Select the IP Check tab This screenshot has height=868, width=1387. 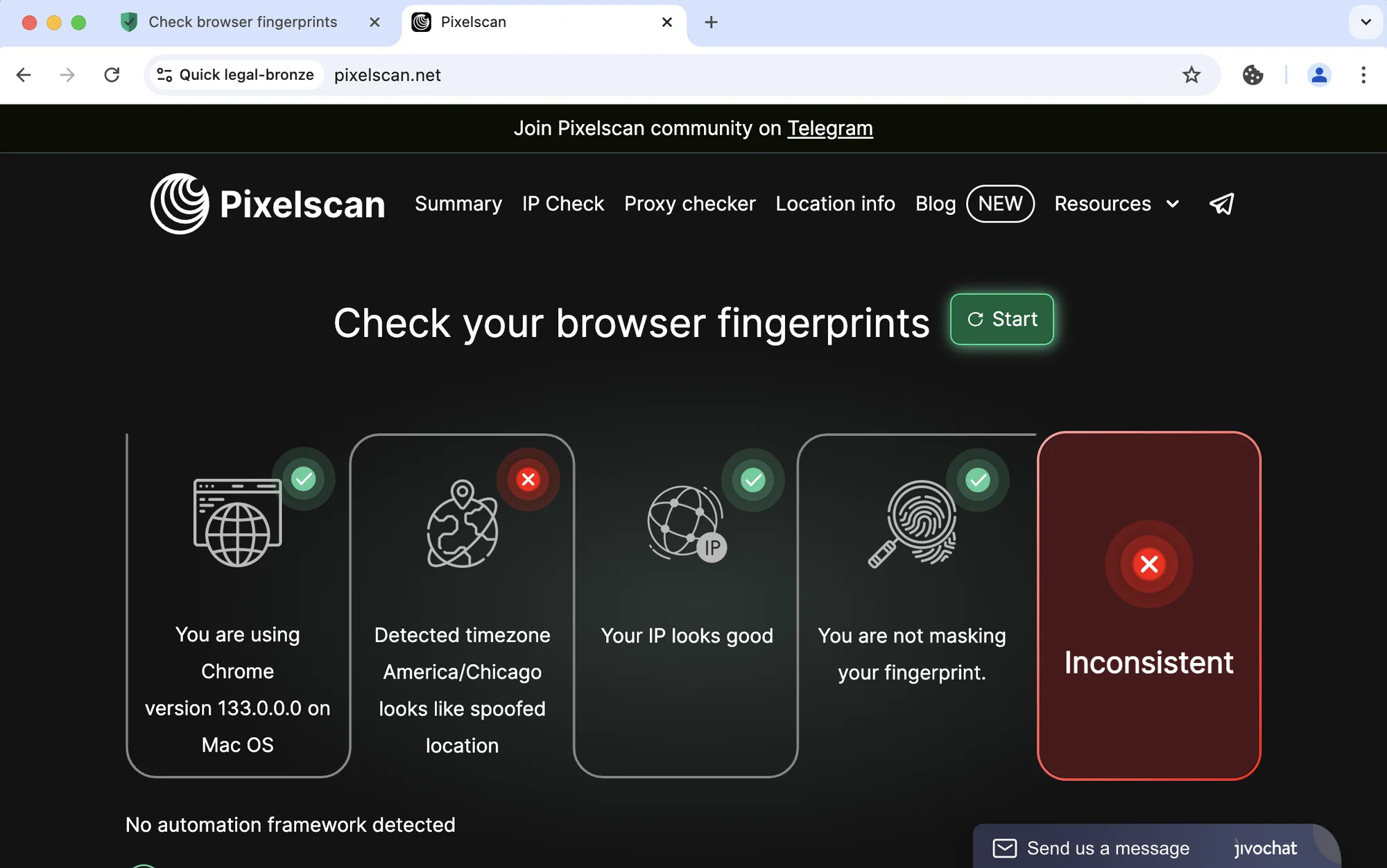coord(563,203)
